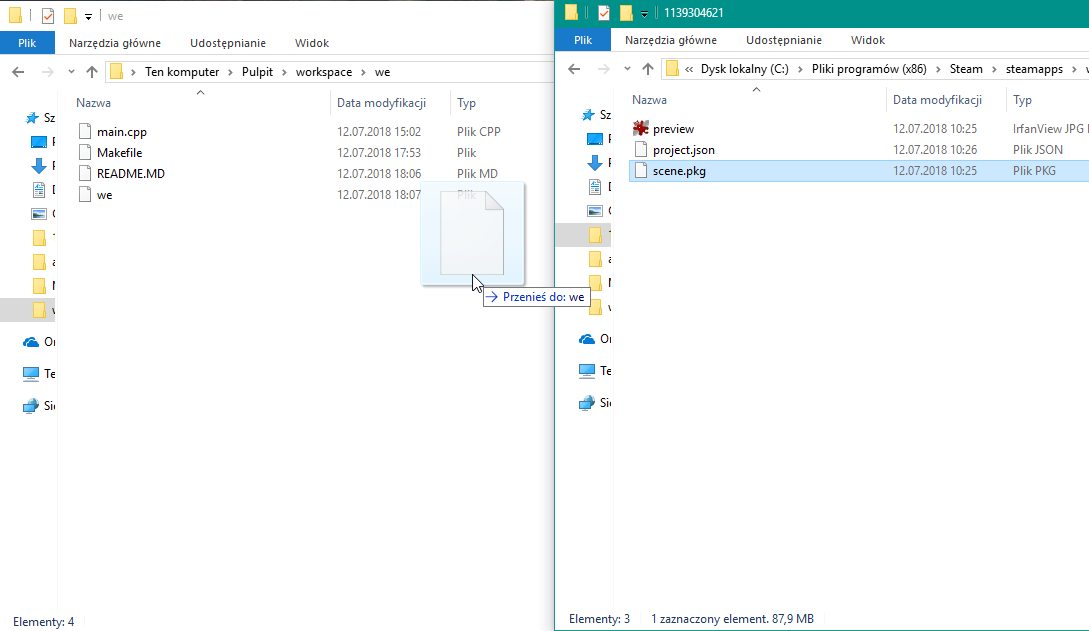Select the scene.pkg file

click(678, 170)
